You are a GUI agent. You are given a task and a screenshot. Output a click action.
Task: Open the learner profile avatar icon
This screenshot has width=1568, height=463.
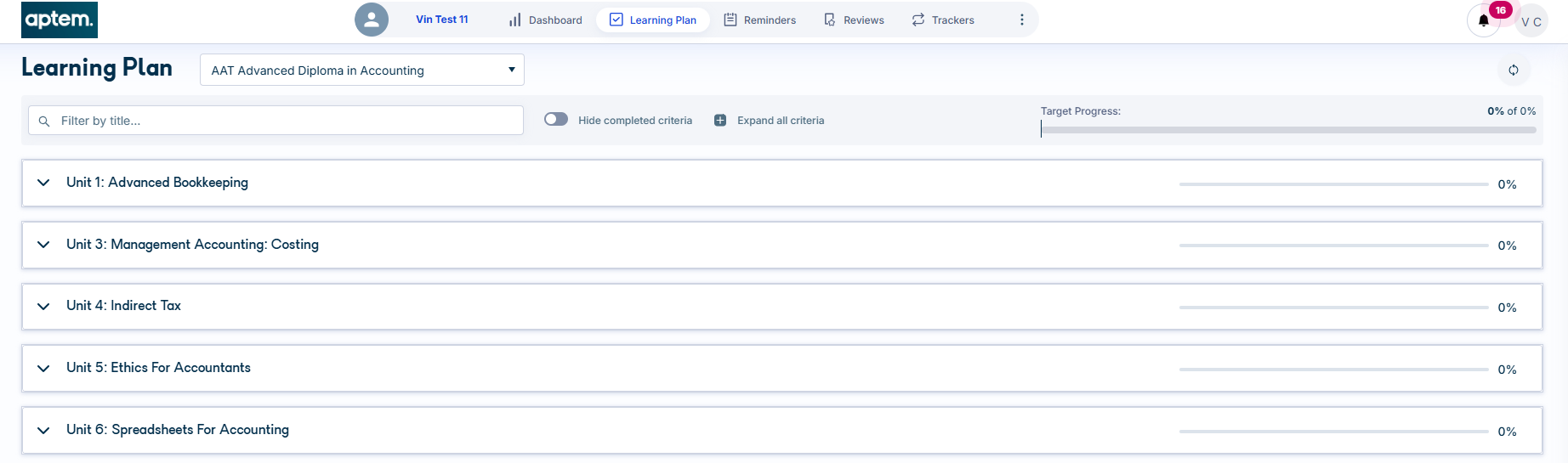pyautogui.click(x=372, y=20)
